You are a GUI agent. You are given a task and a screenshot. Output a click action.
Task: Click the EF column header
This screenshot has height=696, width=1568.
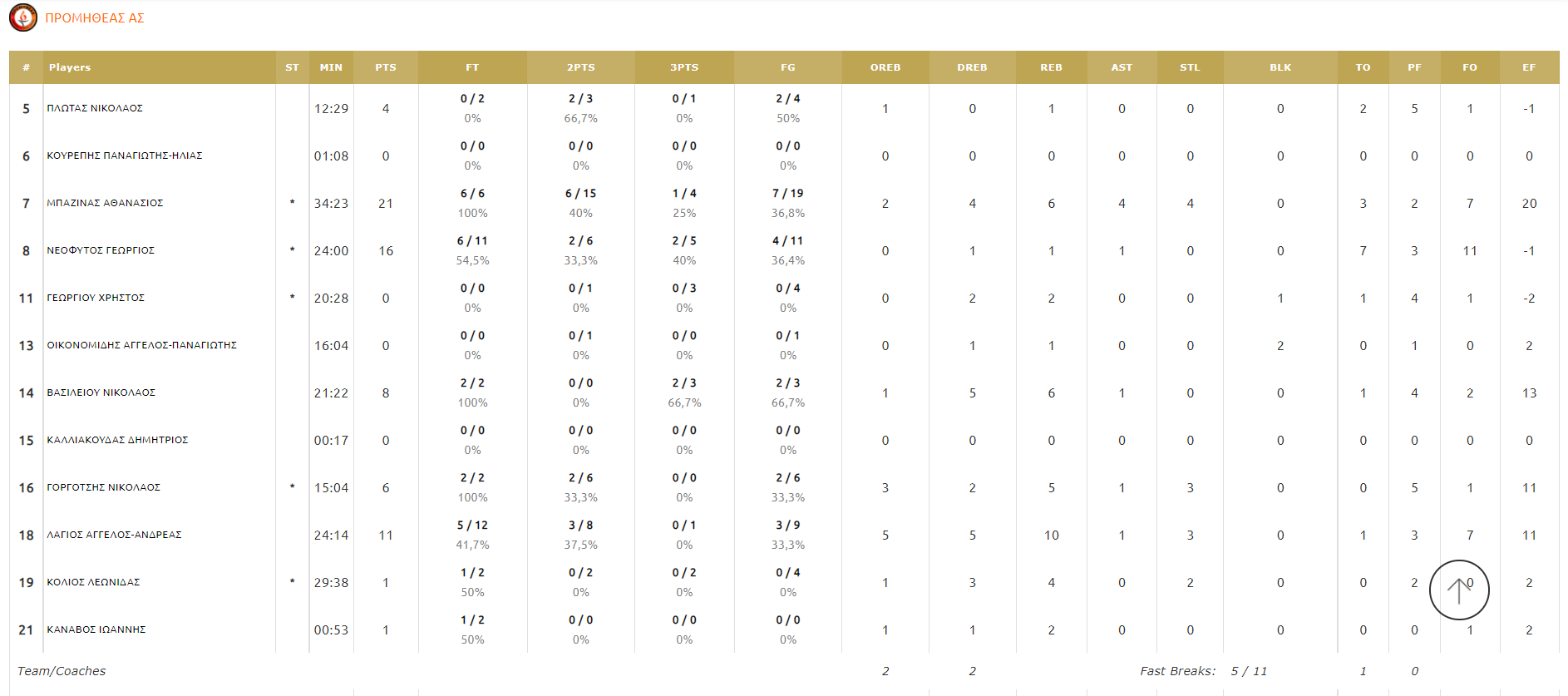click(1529, 67)
